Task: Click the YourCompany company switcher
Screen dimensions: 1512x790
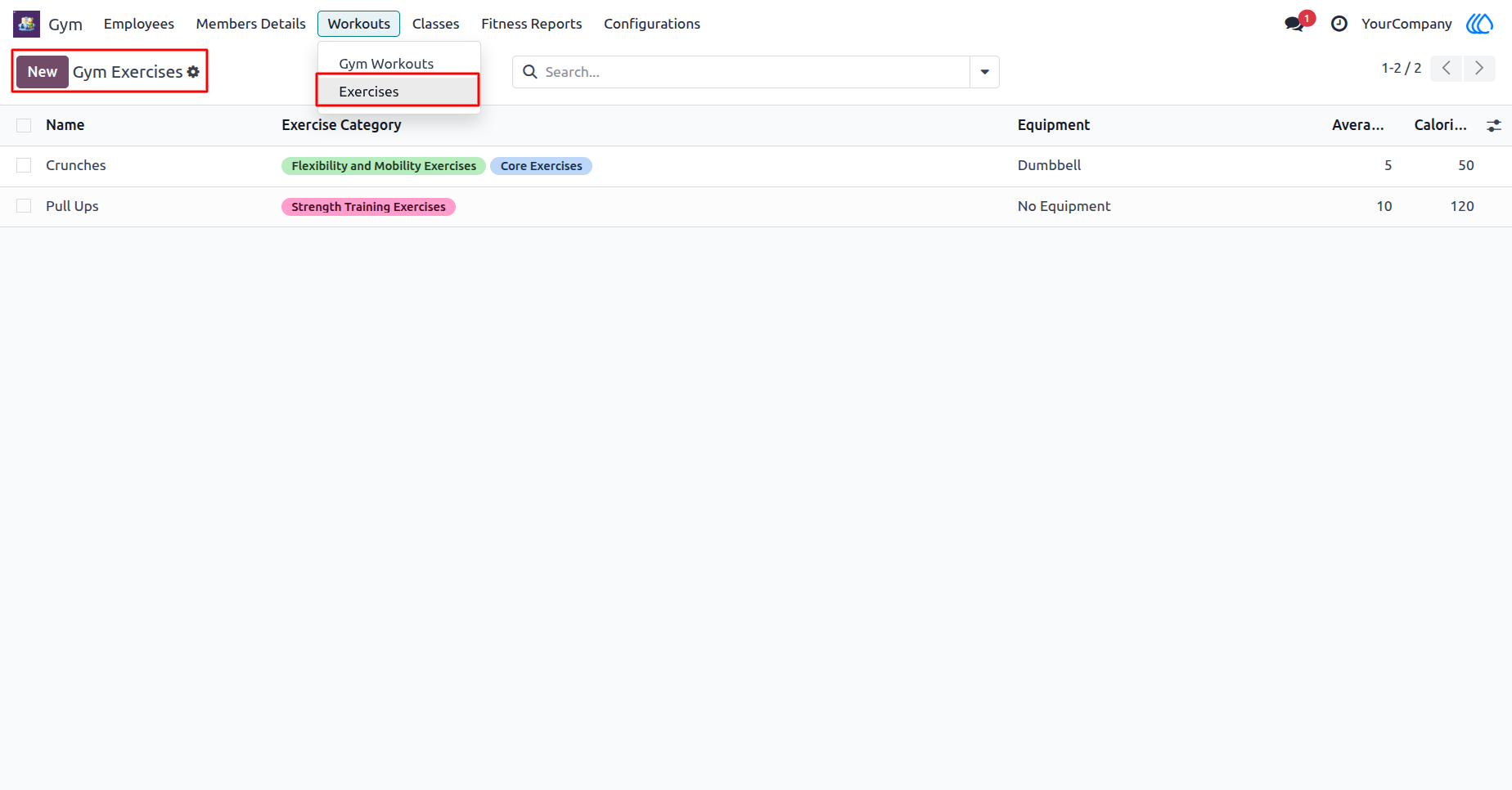Action: (1406, 24)
